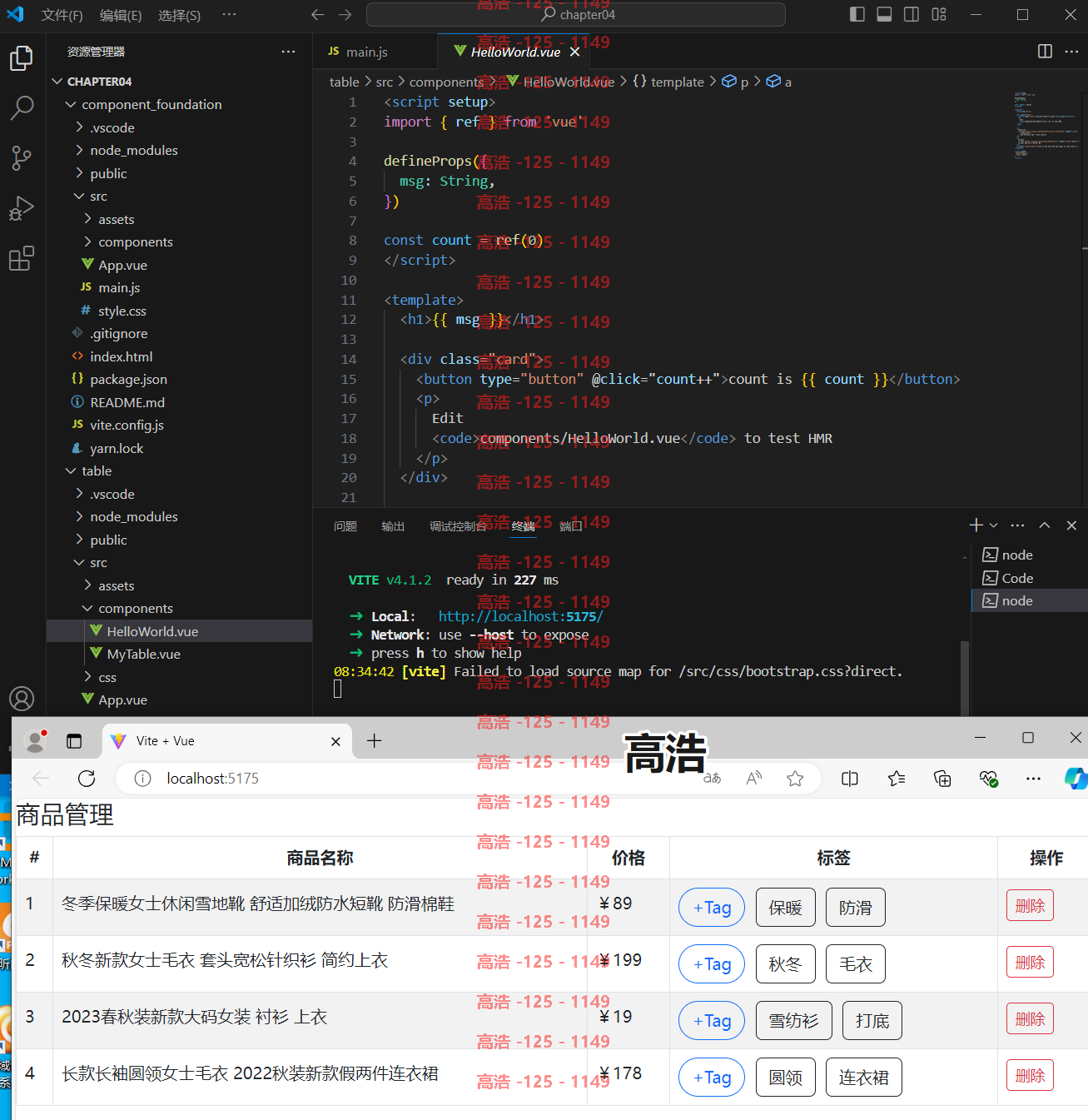This screenshot has width=1088, height=1120.
Task: Close the terminal panel
Action: (1071, 525)
